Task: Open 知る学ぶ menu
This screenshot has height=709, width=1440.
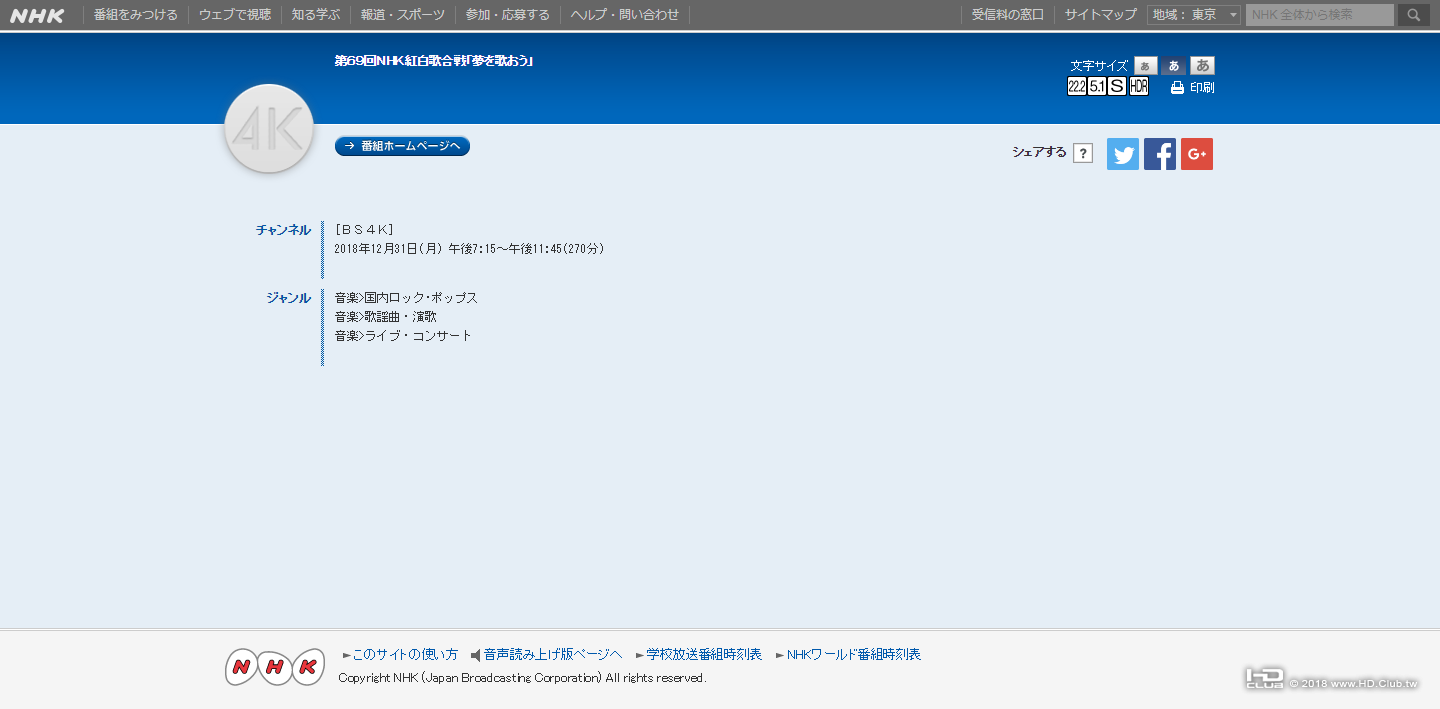Action: click(316, 15)
